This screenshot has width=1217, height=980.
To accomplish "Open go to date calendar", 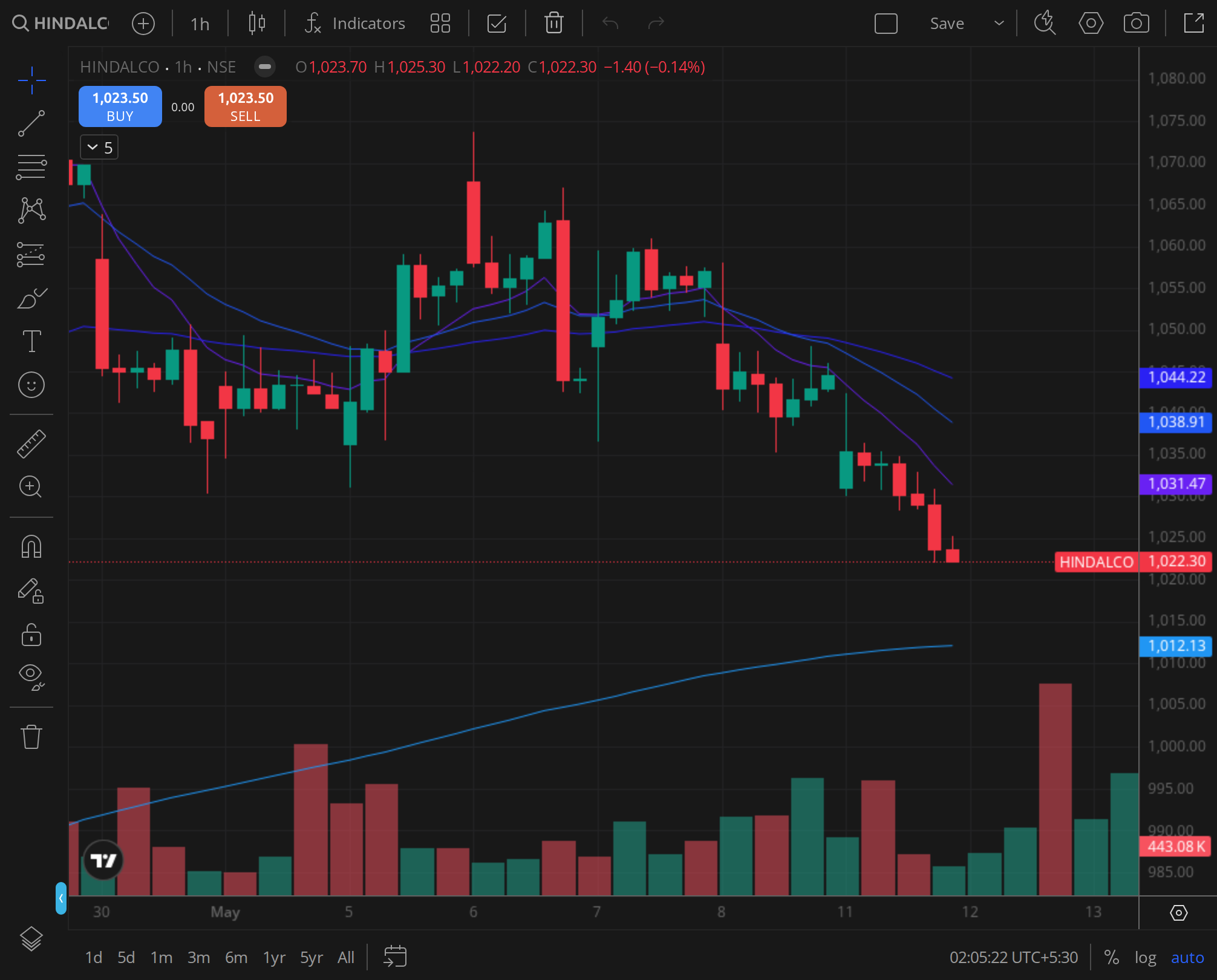I will tap(395, 957).
